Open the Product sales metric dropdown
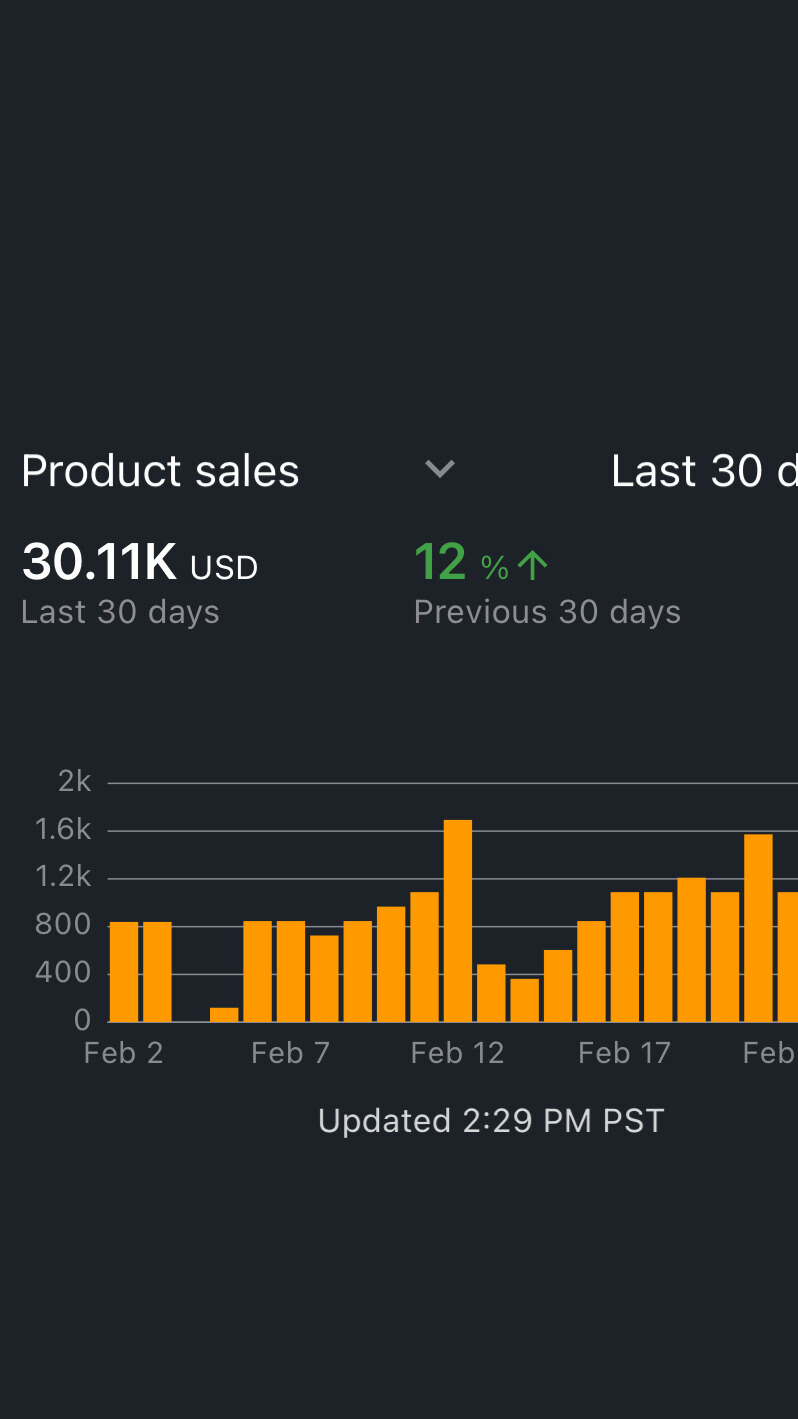 (x=160, y=471)
